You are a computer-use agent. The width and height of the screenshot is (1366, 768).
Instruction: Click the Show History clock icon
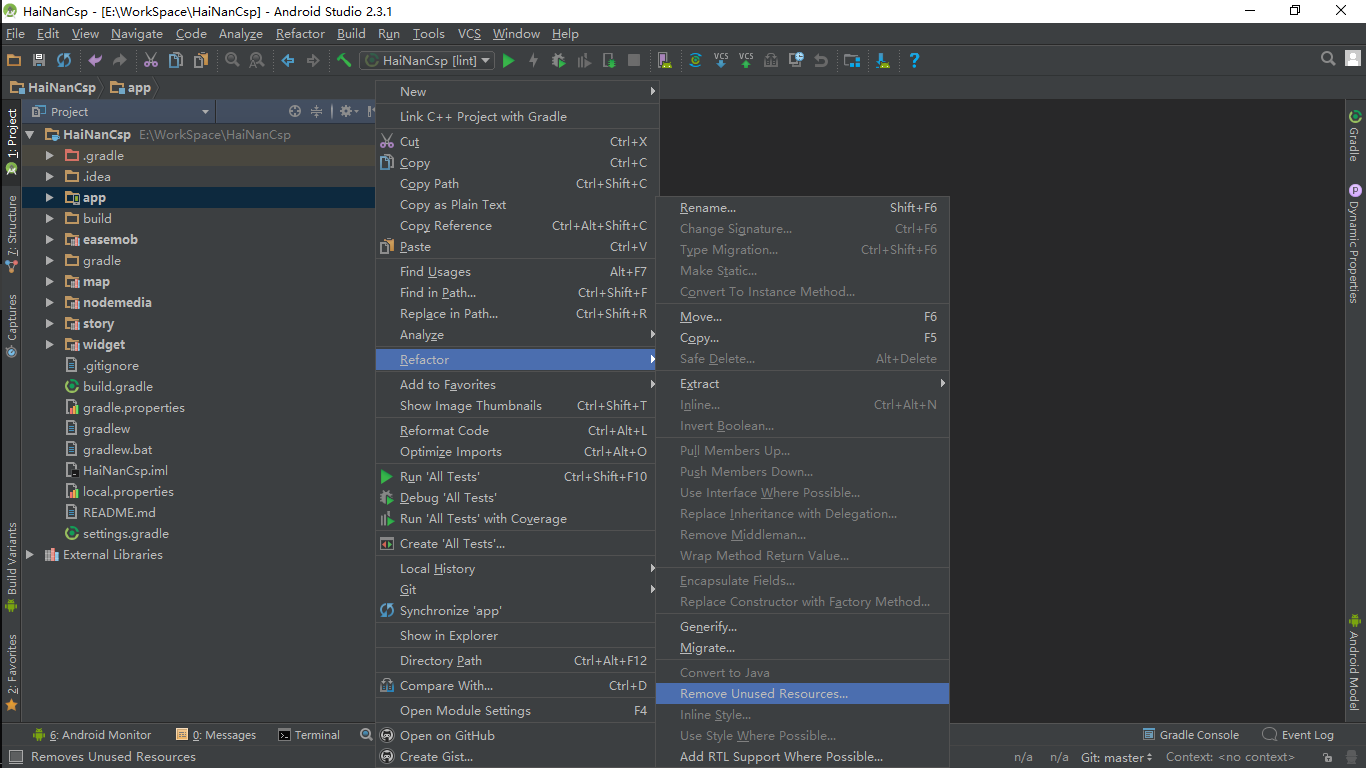[x=796, y=60]
